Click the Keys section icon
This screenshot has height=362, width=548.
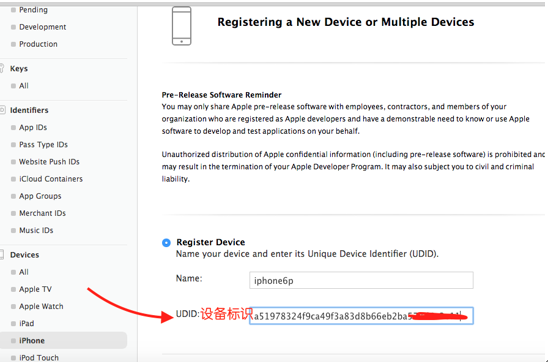coord(2,68)
